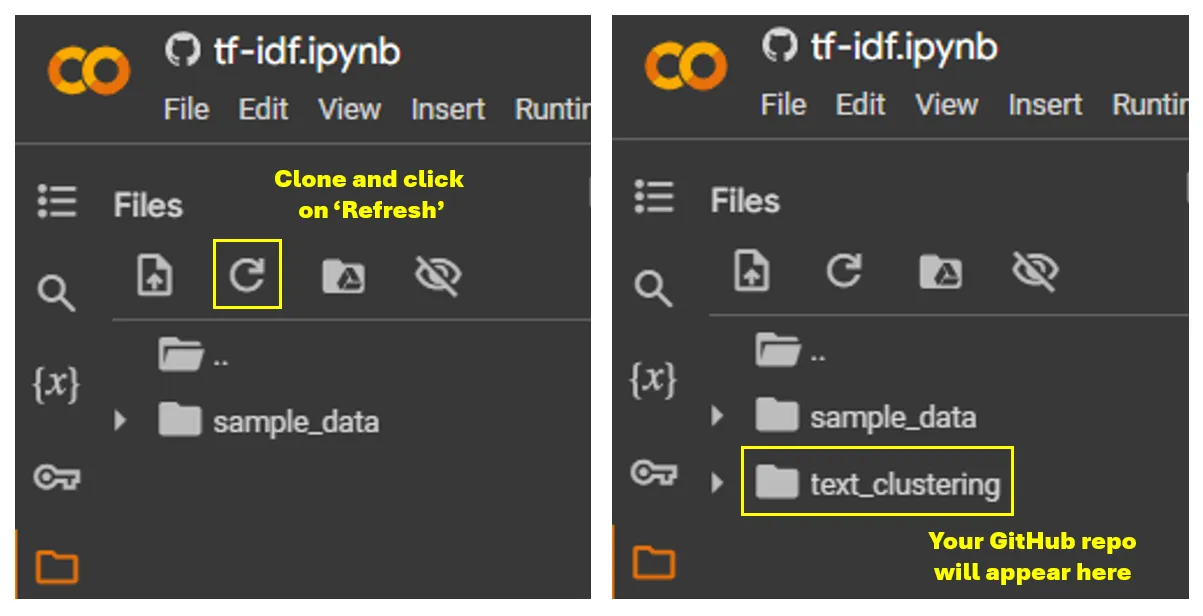Open the Insert menu in the right panel
The image size is (1203, 616).
pos(1045,104)
